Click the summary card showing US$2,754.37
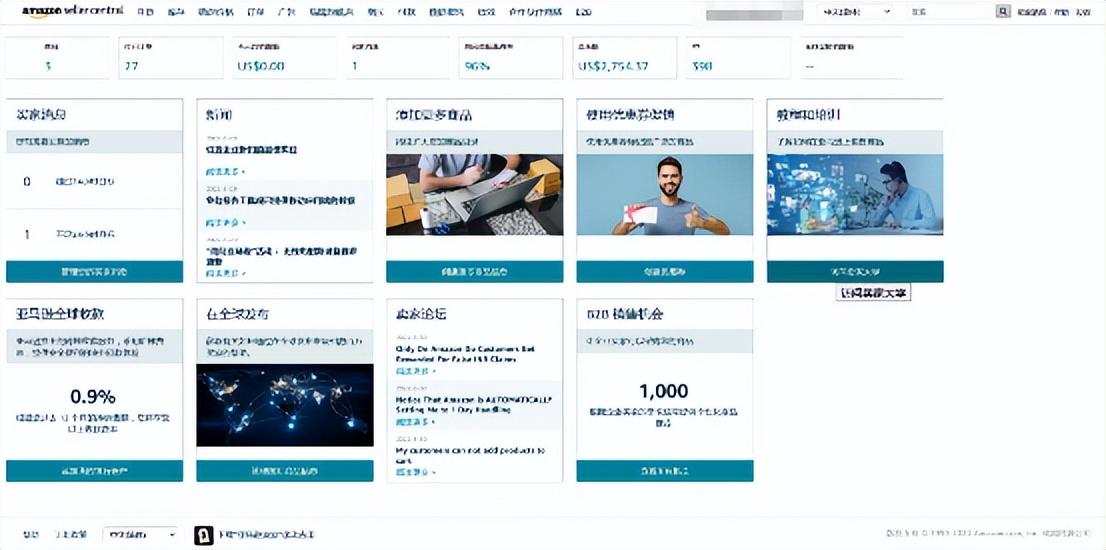The height and width of the screenshot is (550, 1106). (624, 58)
